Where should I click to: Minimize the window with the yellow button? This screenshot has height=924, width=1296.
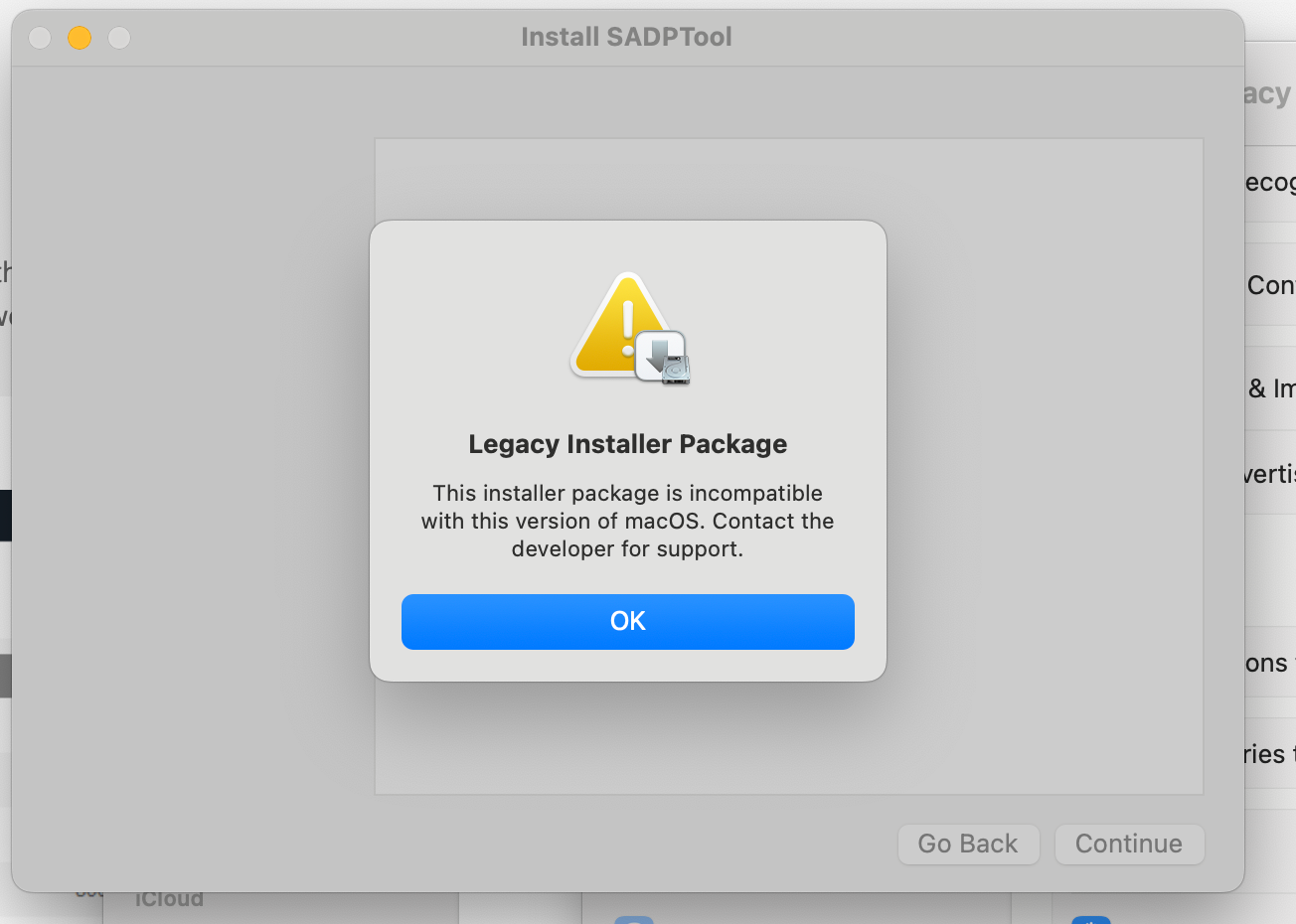pos(80,38)
